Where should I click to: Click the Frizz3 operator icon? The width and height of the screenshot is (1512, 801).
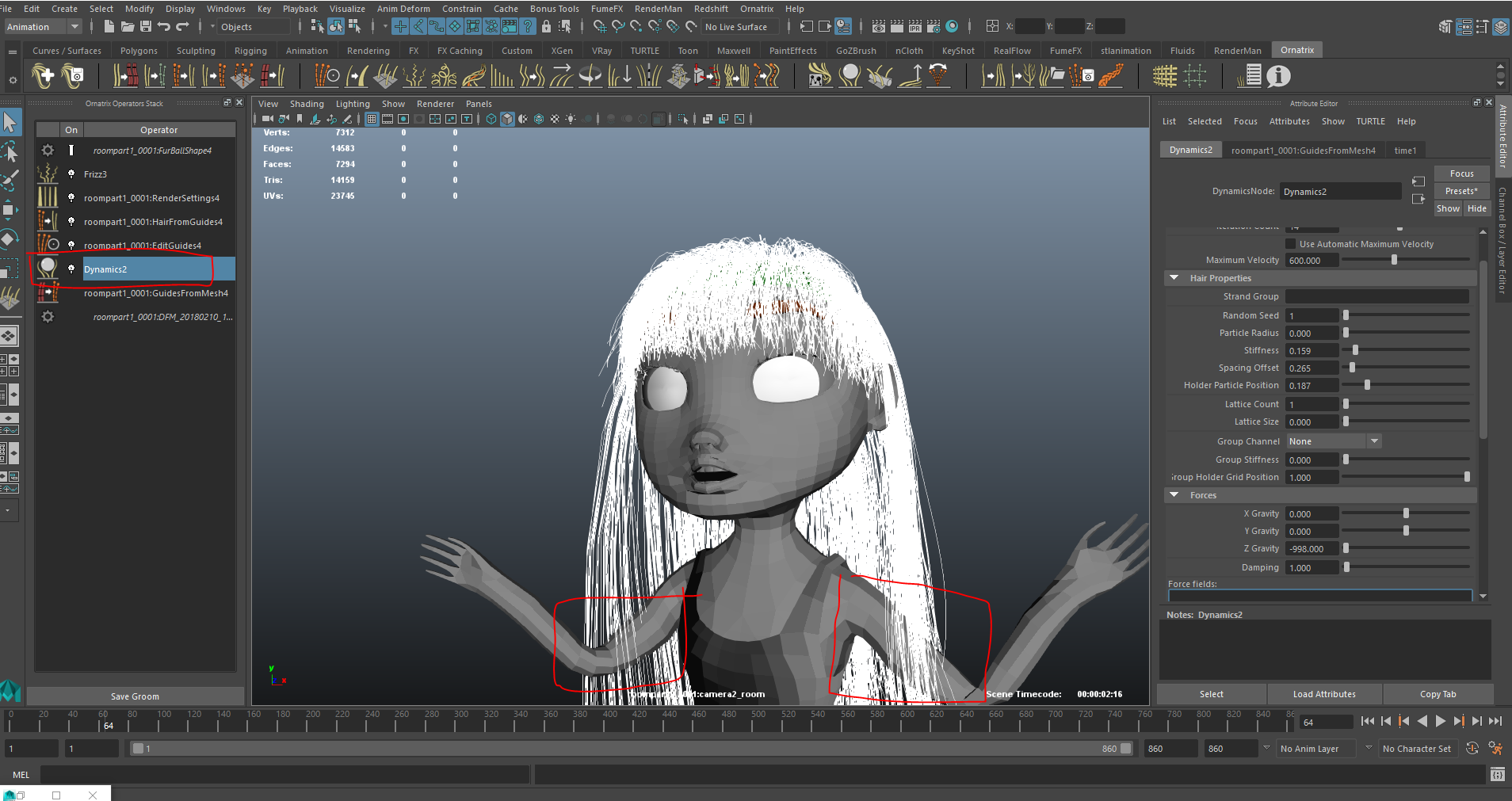[48, 174]
